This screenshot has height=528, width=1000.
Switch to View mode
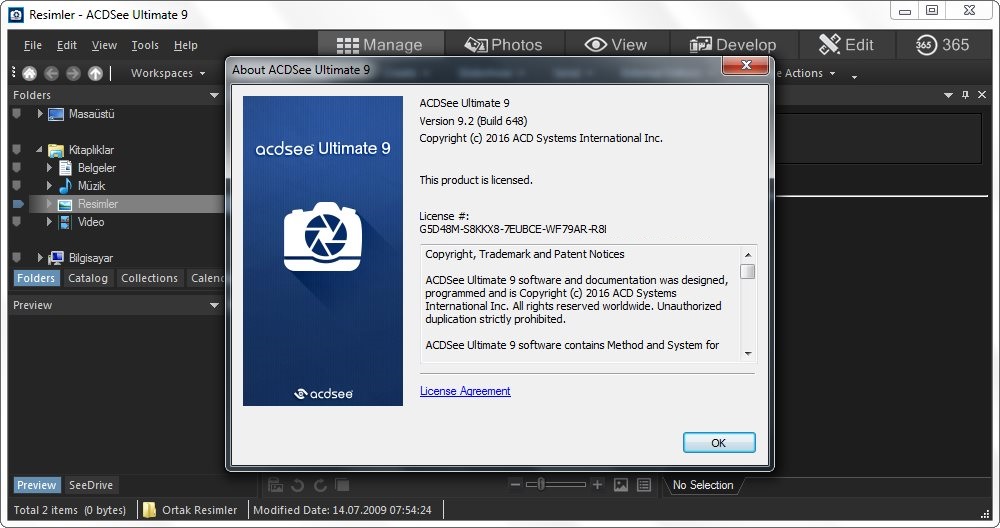(616, 45)
